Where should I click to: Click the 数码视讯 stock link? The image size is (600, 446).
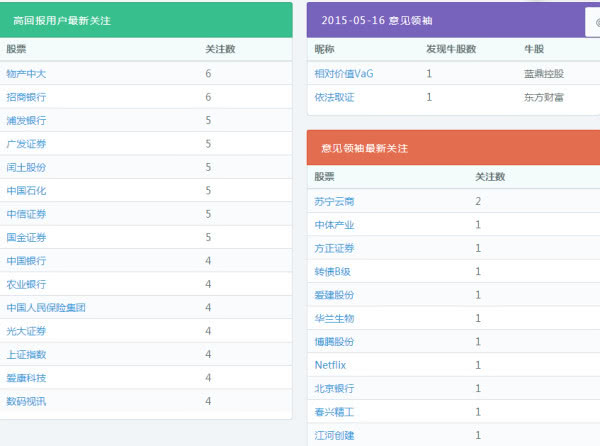pos(26,401)
